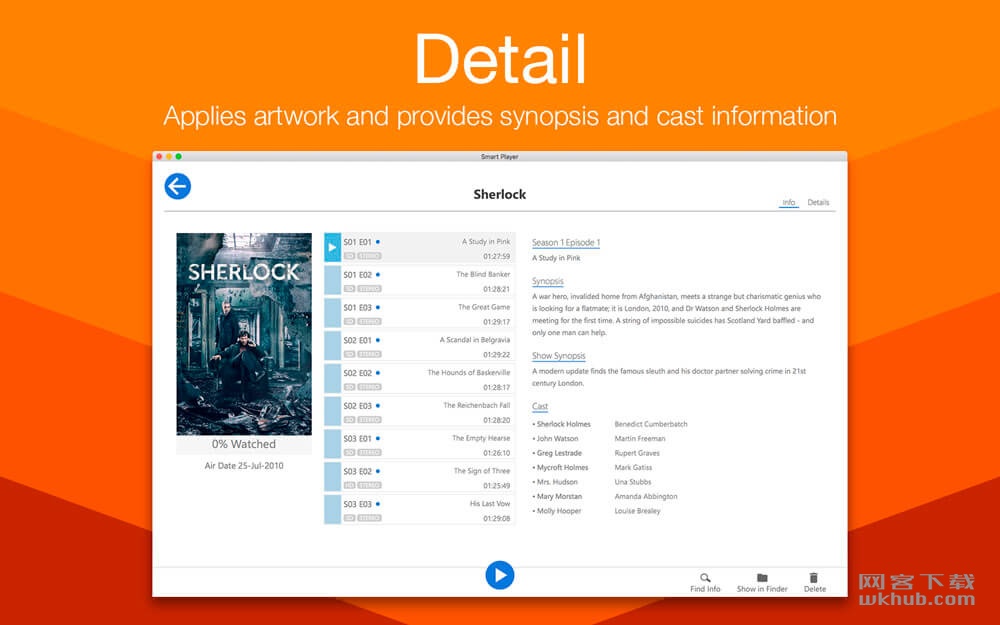1000x625 pixels.
Task: Switch to the Details tab
Action: 818,202
